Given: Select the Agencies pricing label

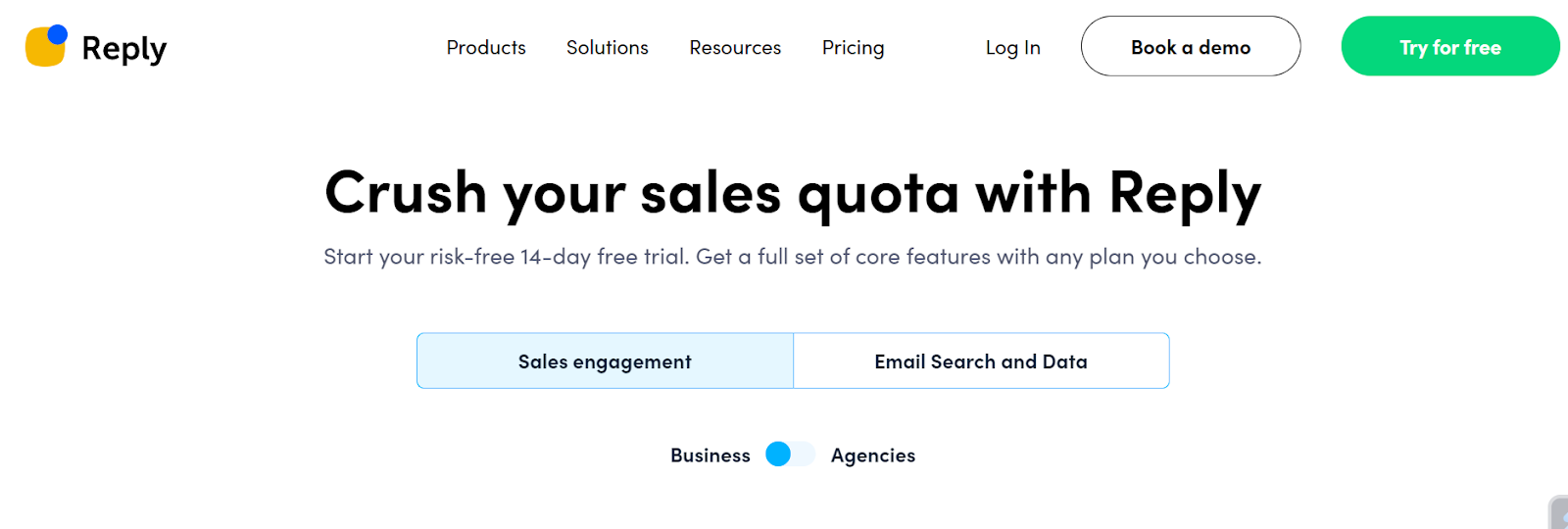Looking at the screenshot, I should [872, 456].
